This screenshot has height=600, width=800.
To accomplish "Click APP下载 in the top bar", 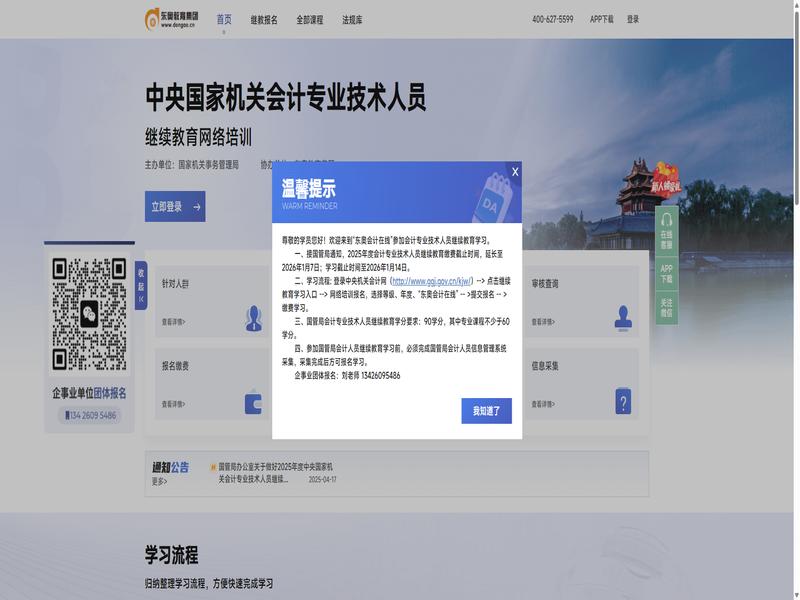I will coord(602,19).
